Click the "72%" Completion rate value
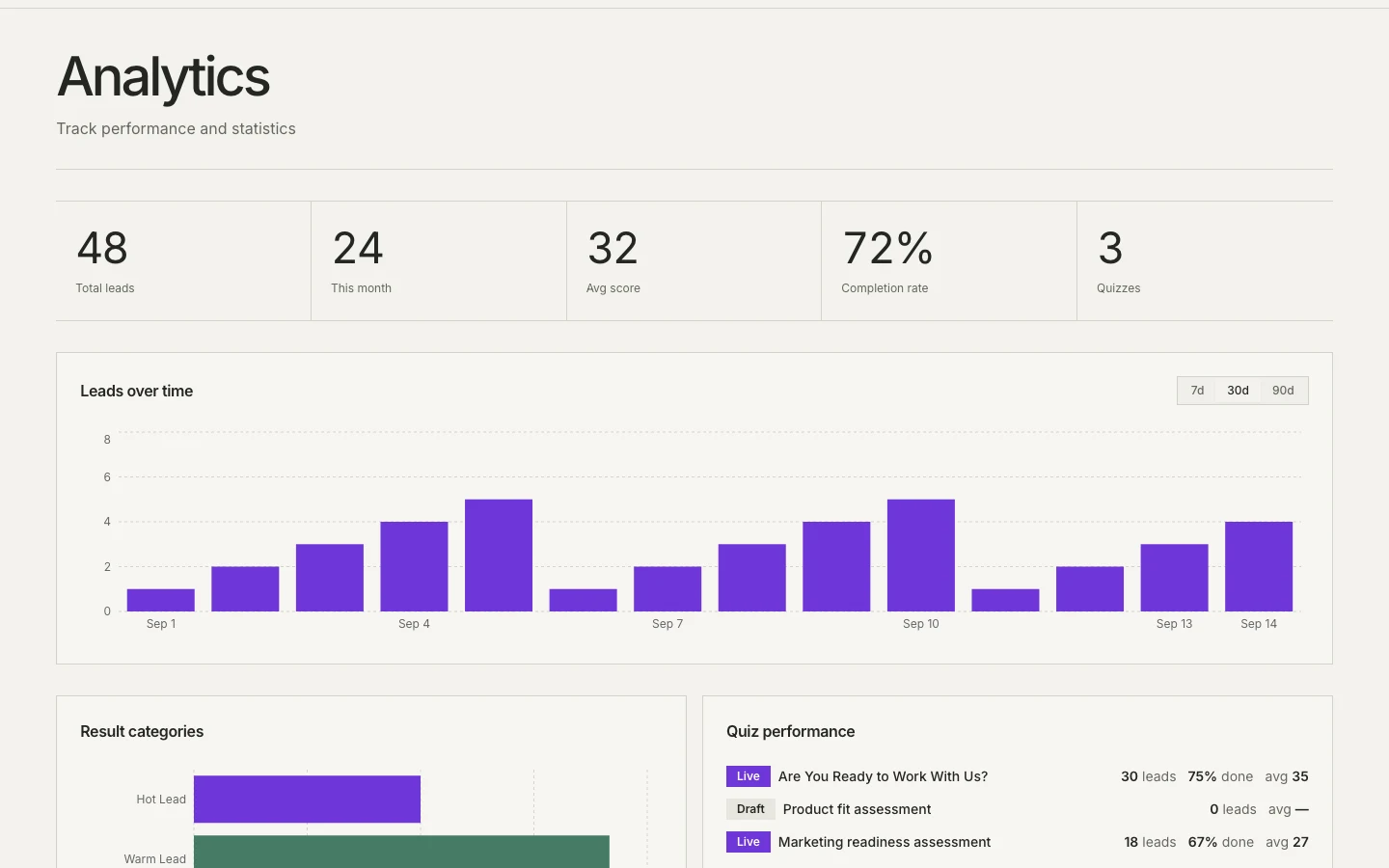Screen dimensions: 1389x868 [887, 248]
